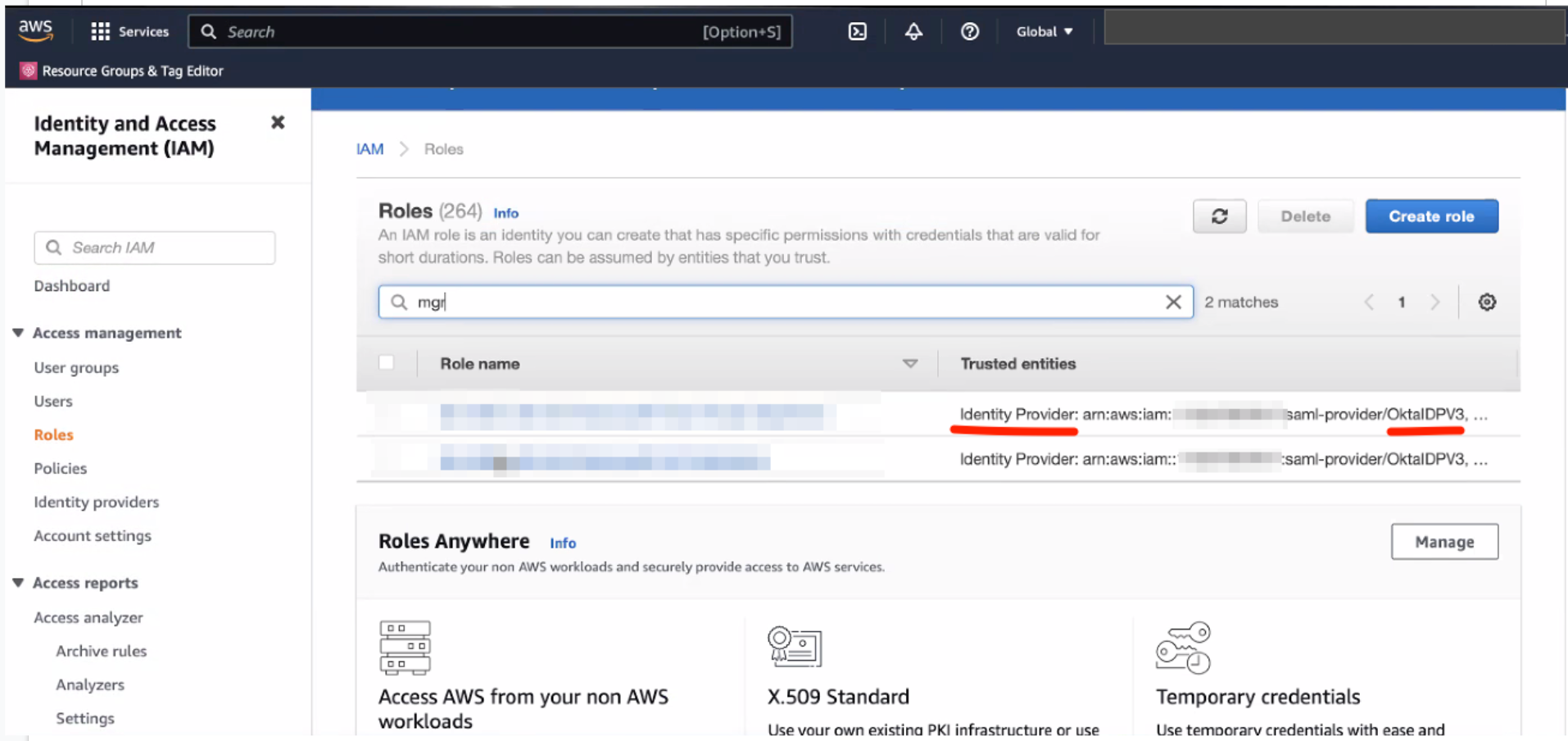This screenshot has height=741, width=1568.
Task: Open Archive rules under Access analyzer
Action: click(x=101, y=651)
